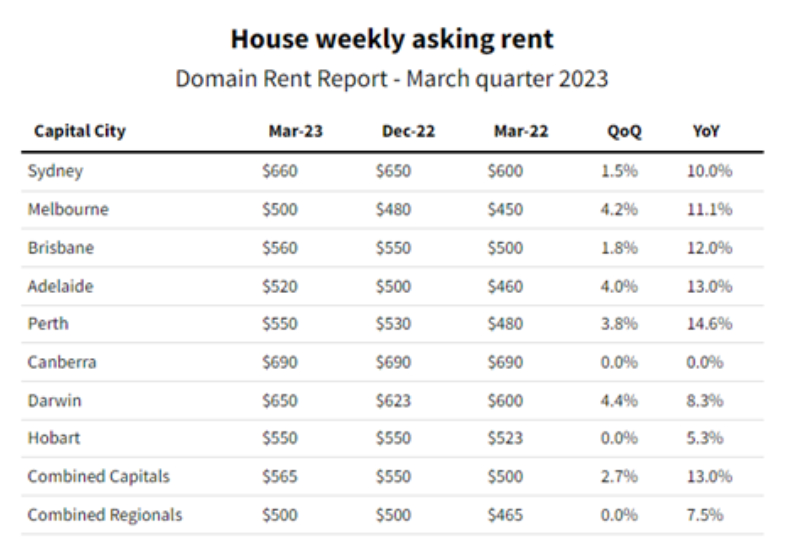Click the House weekly asking rent title
The width and height of the screenshot is (786, 556).
tap(392, 40)
